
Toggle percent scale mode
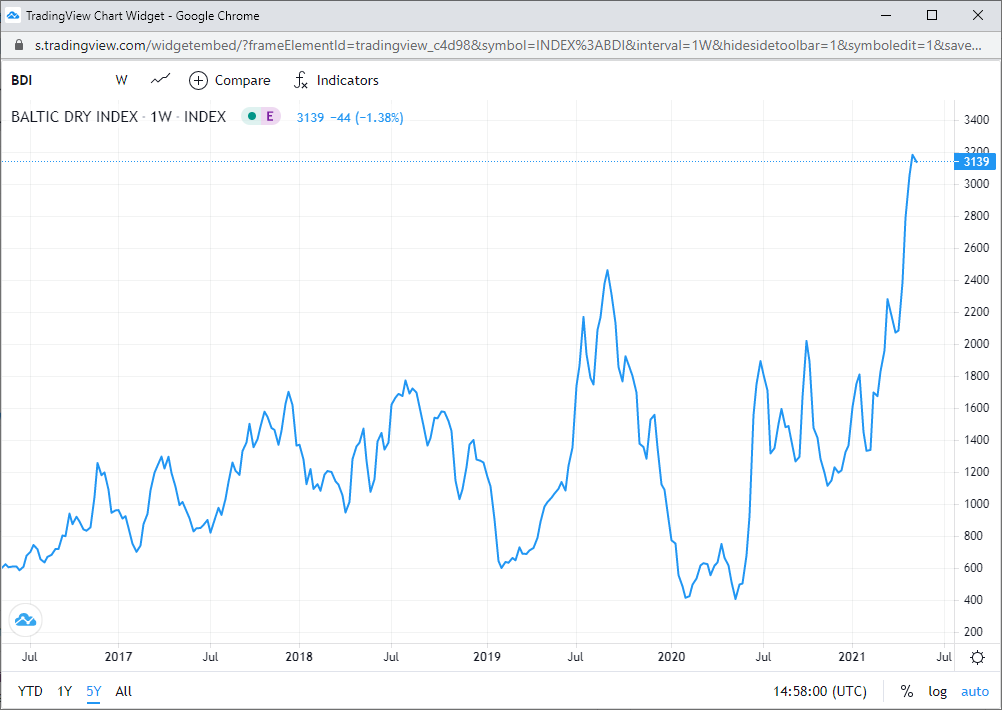coord(906,691)
